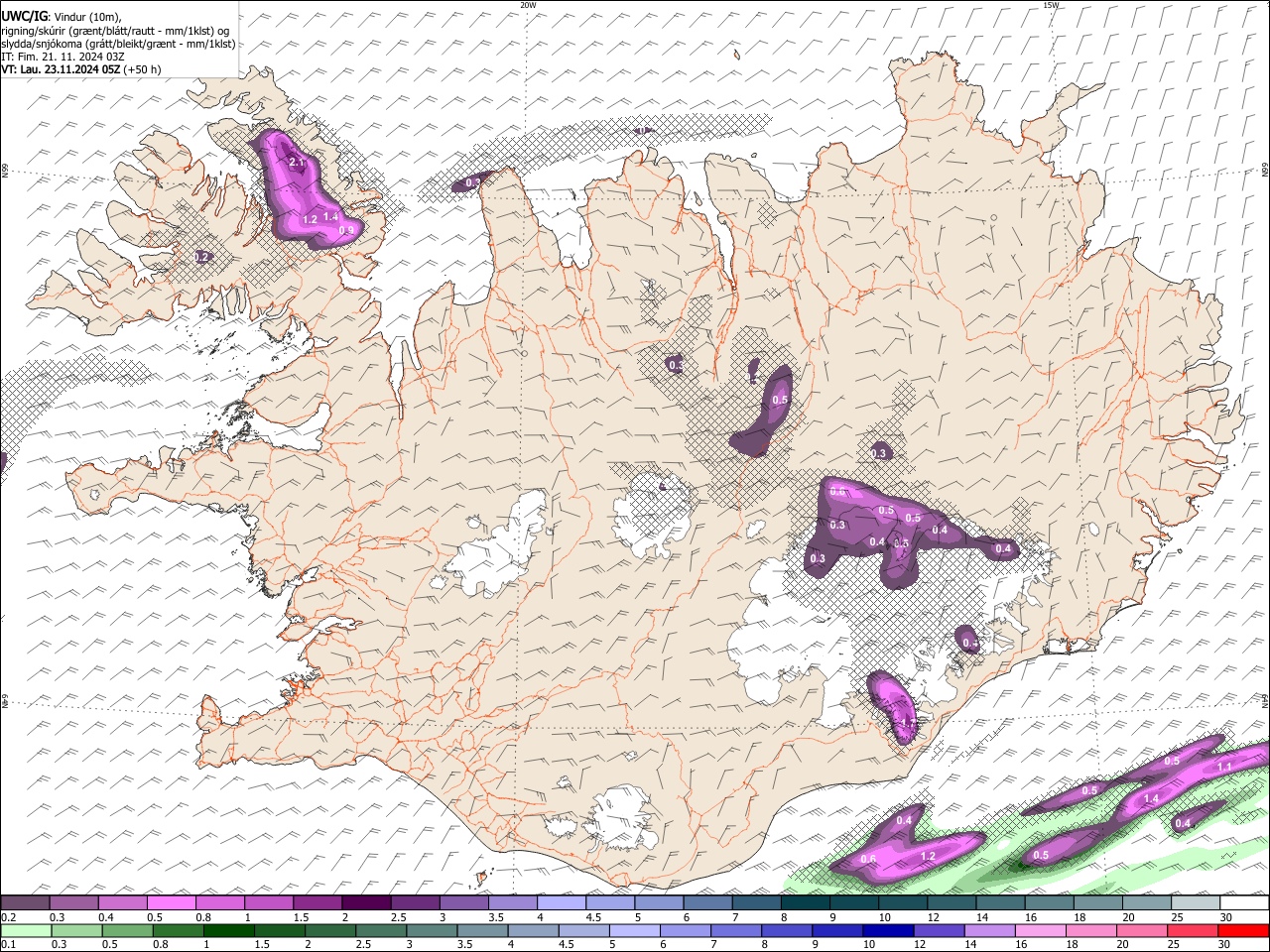Click the 20W longitude label at the map top

click(x=528, y=4)
